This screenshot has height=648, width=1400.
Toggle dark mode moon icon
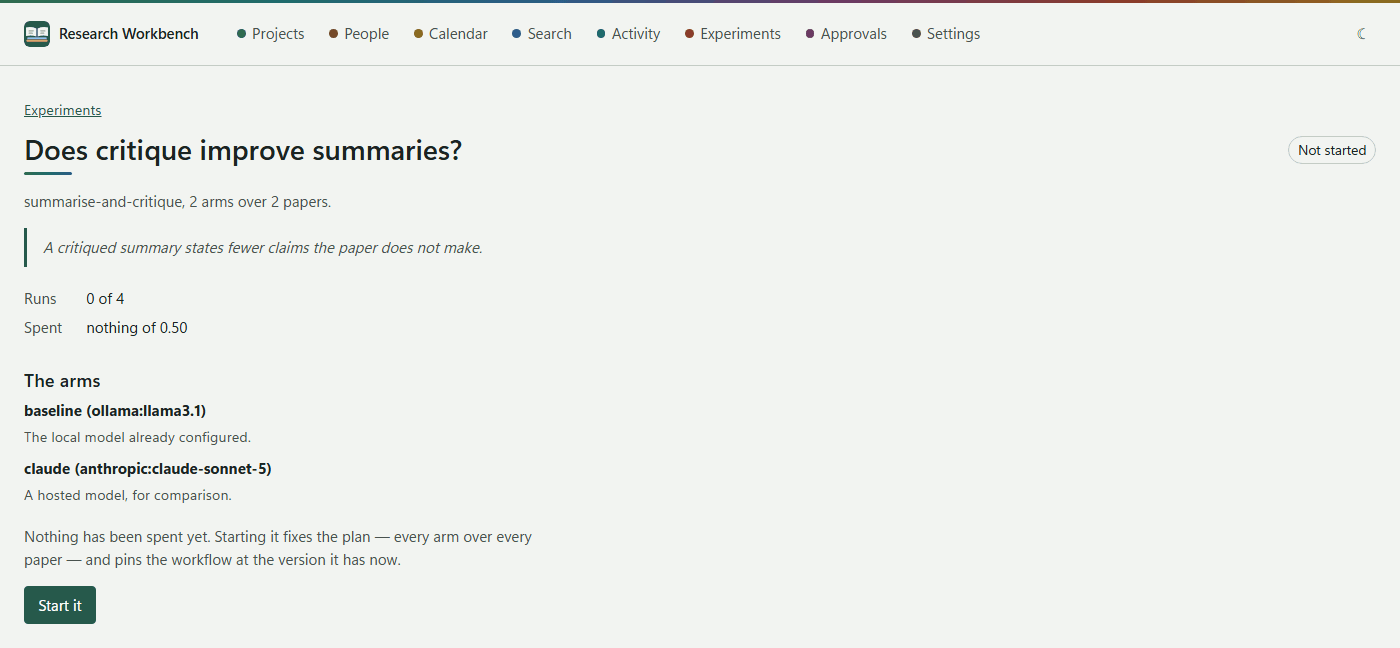1362,34
